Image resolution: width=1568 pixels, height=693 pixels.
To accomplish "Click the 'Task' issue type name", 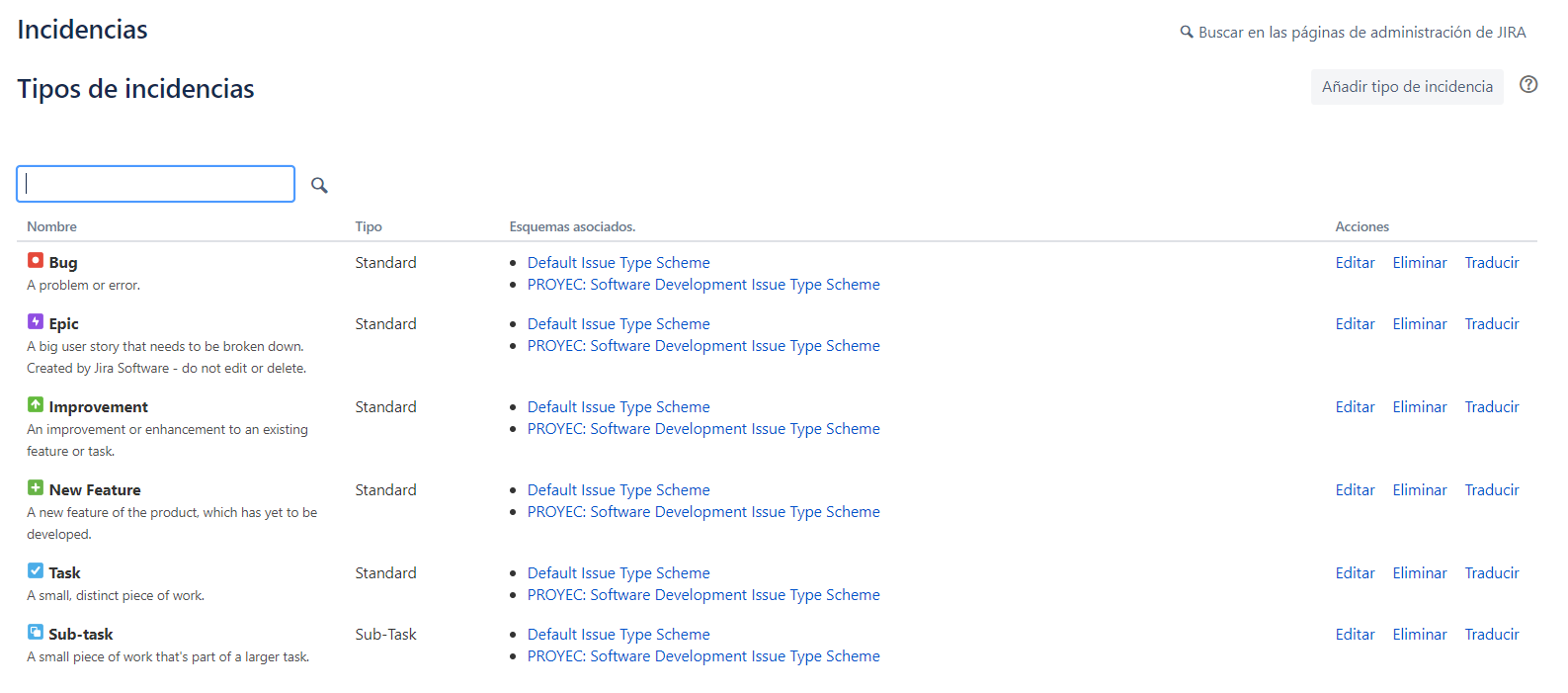I will (65, 573).
